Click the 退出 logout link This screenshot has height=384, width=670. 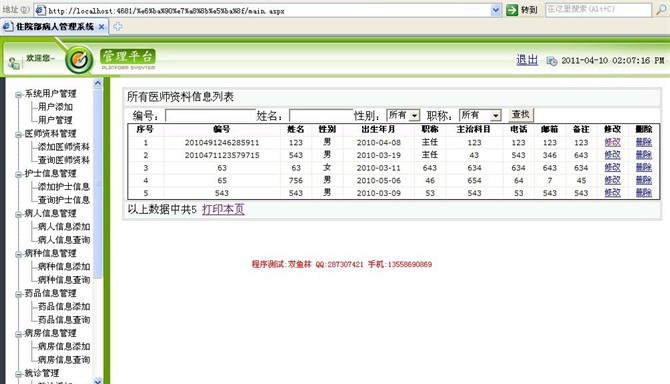[527, 60]
